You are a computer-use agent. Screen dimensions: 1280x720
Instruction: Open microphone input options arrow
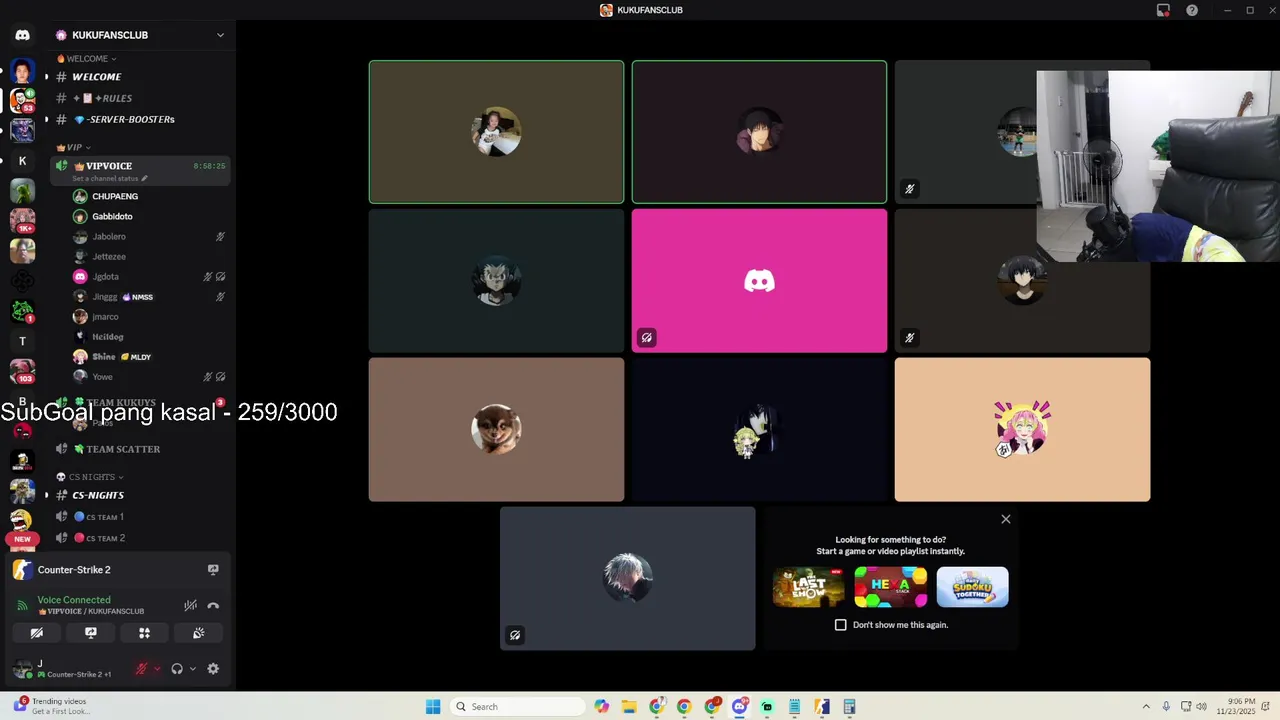(x=156, y=669)
